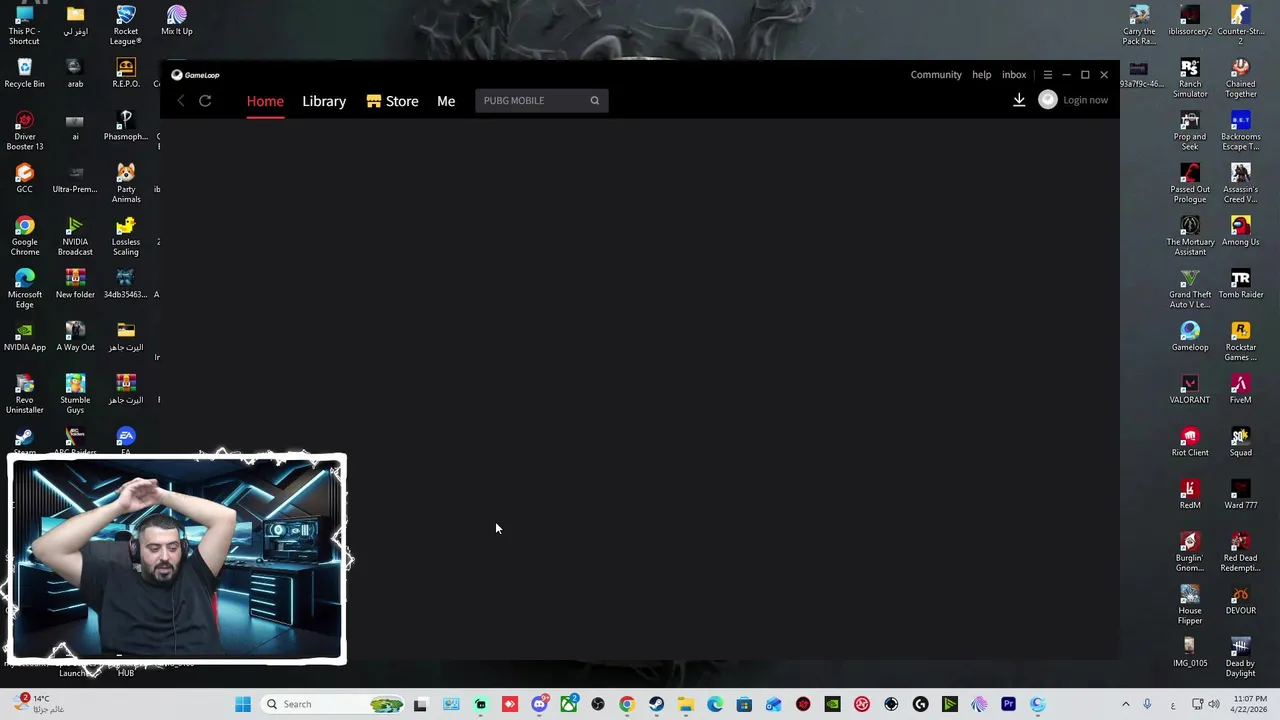
Task: Select the Dead by Daylight desktop icon
Action: (x=1241, y=657)
